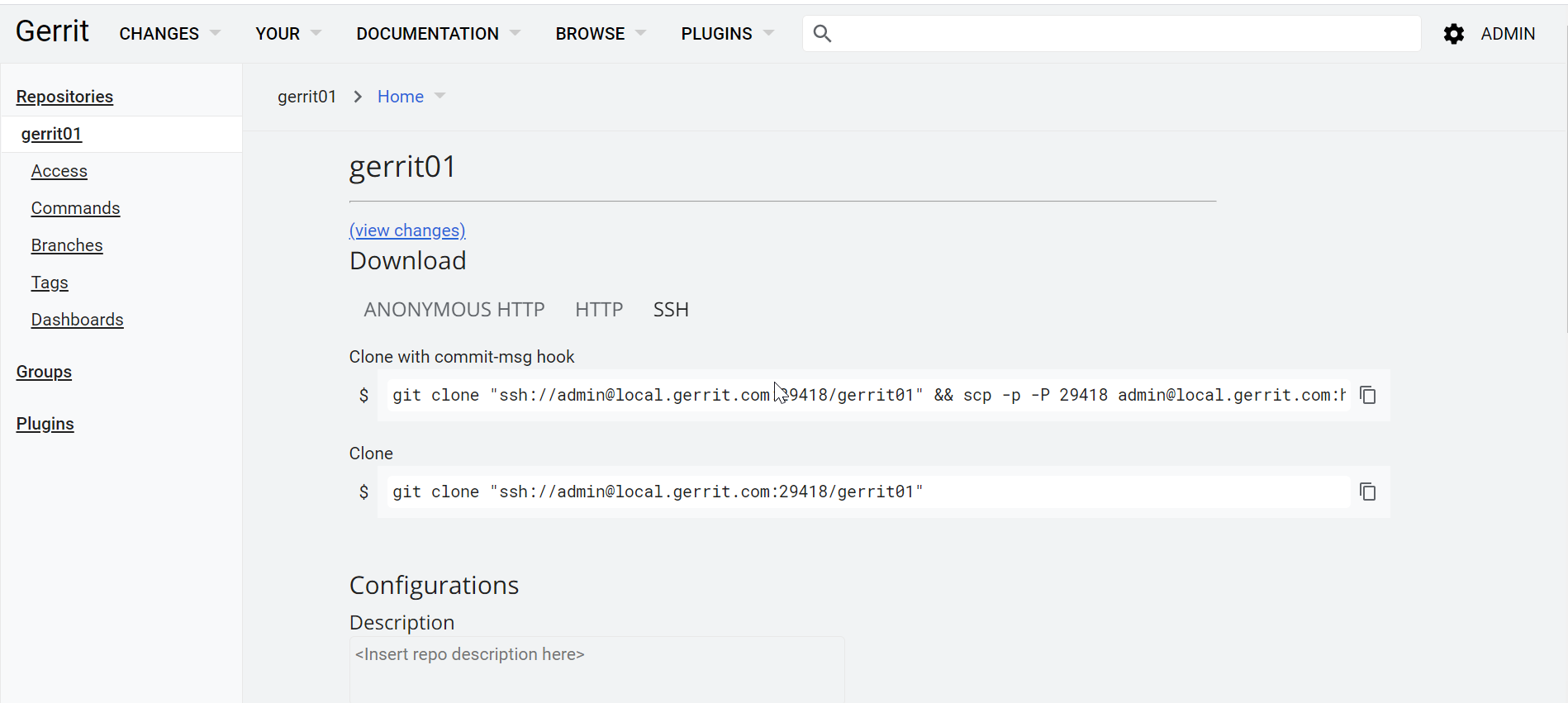Go to Plugins in the sidebar

[x=45, y=424]
